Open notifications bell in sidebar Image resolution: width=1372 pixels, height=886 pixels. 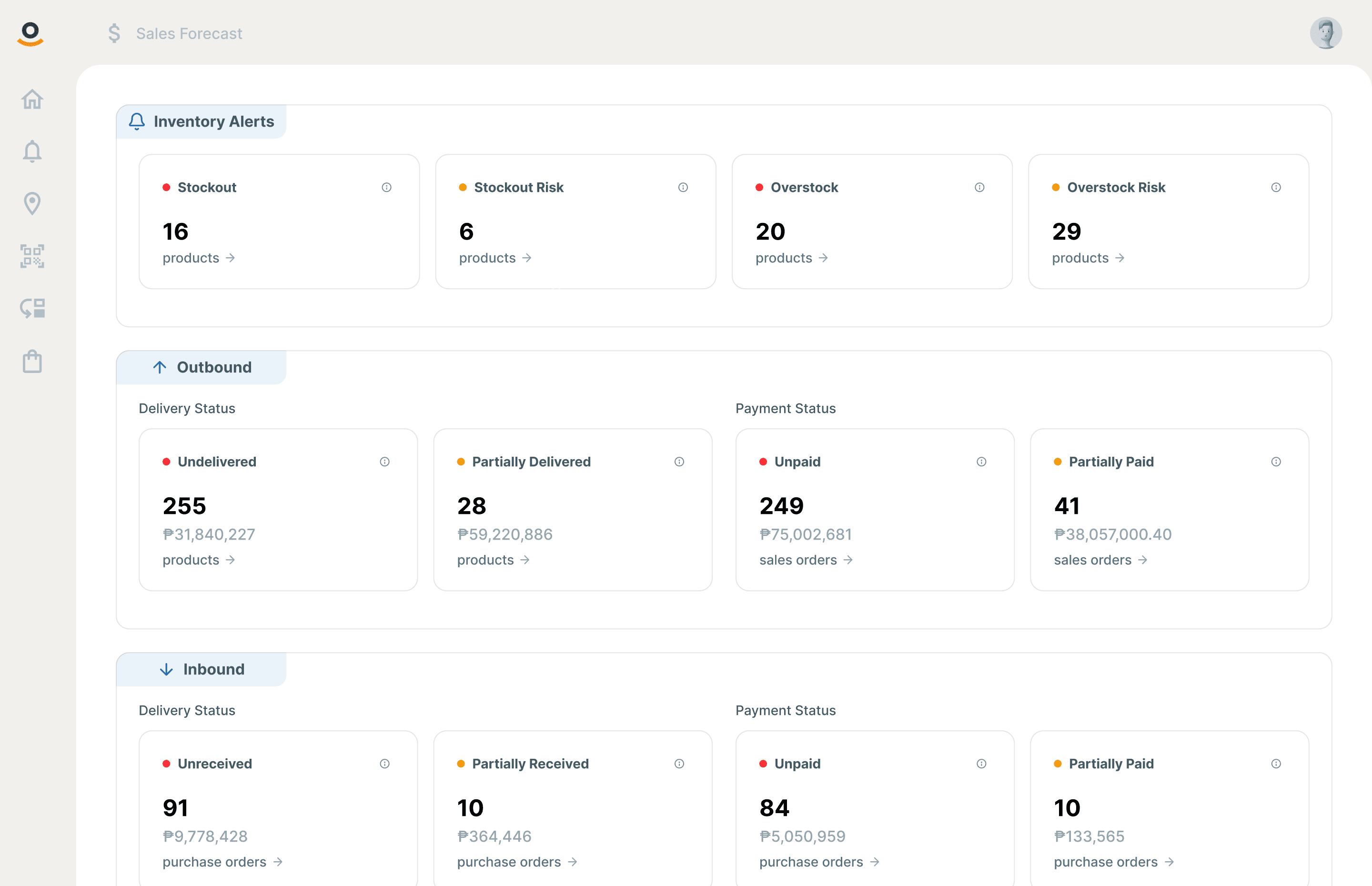[32, 151]
